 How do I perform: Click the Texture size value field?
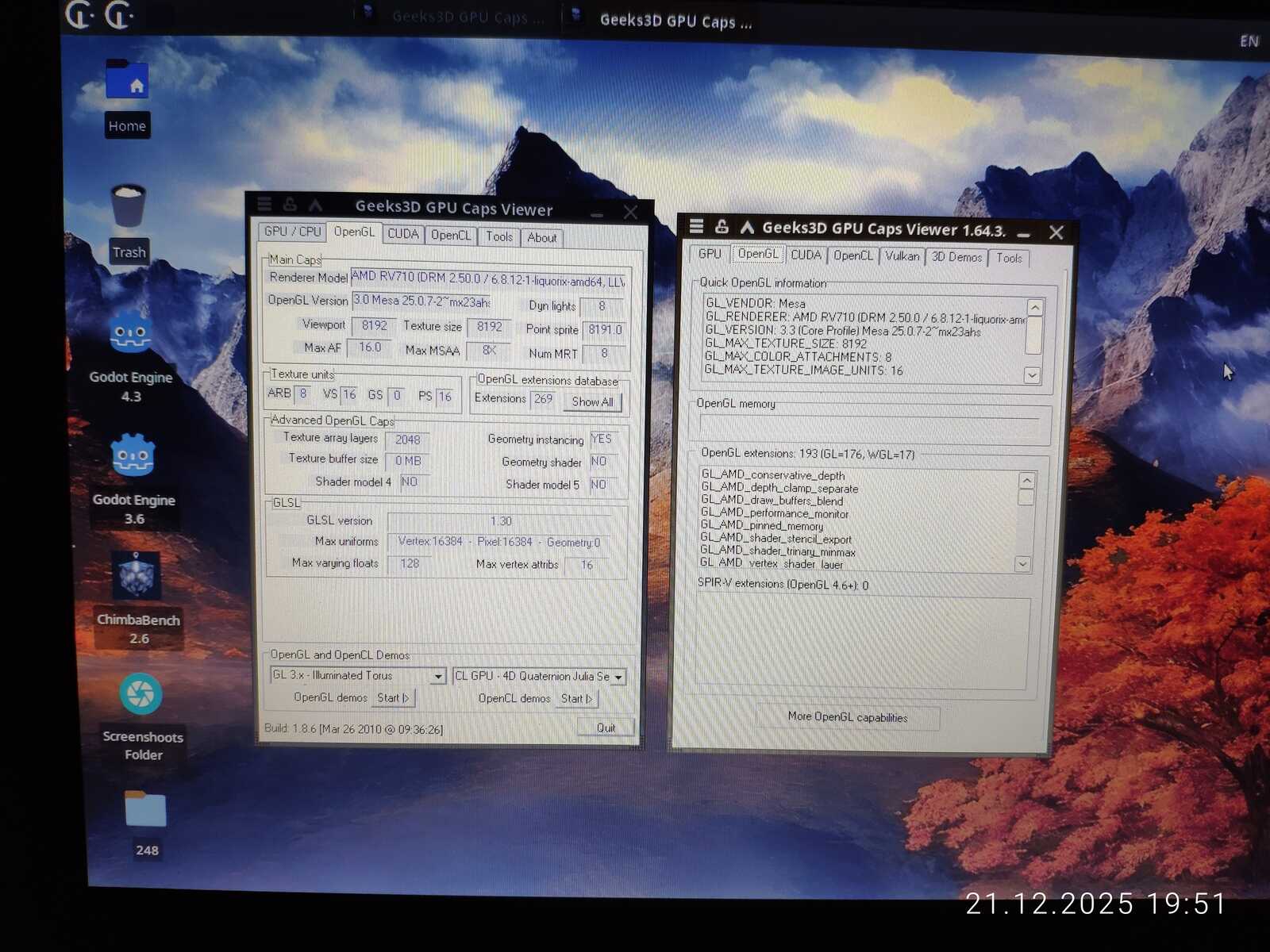tap(489, 327)
